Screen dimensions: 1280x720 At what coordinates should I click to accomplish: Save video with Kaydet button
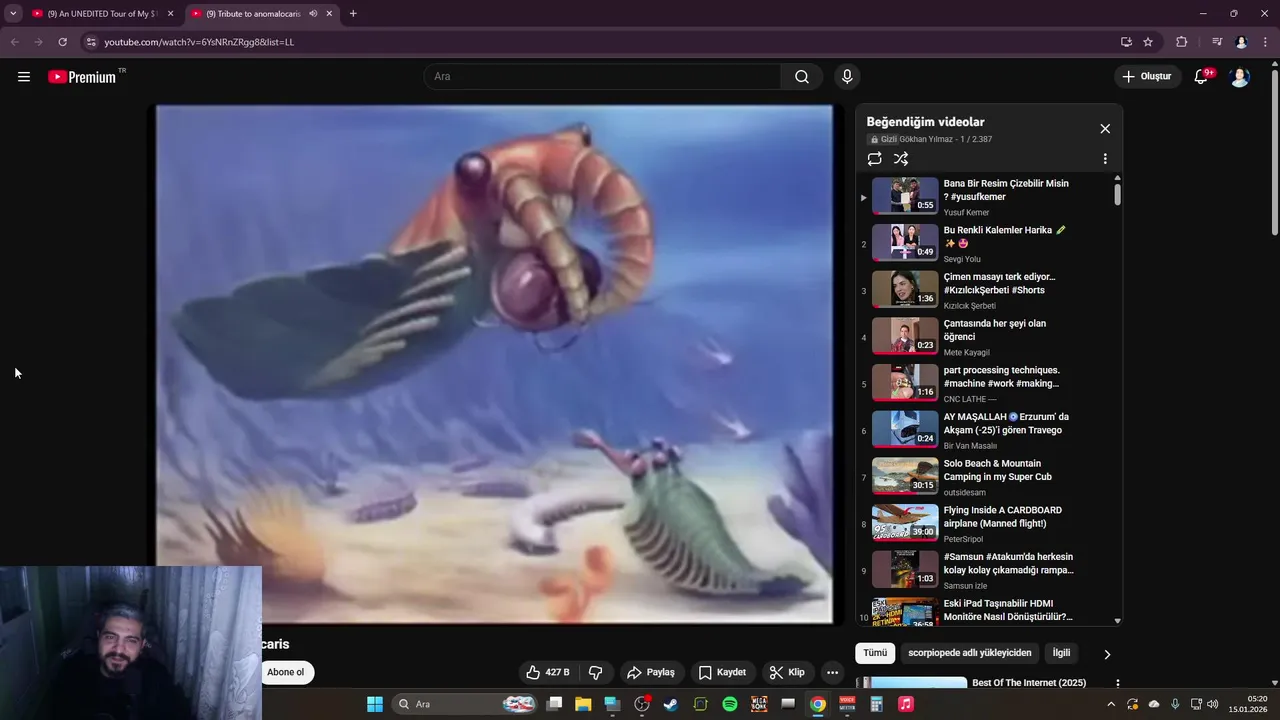coord(722,672)
